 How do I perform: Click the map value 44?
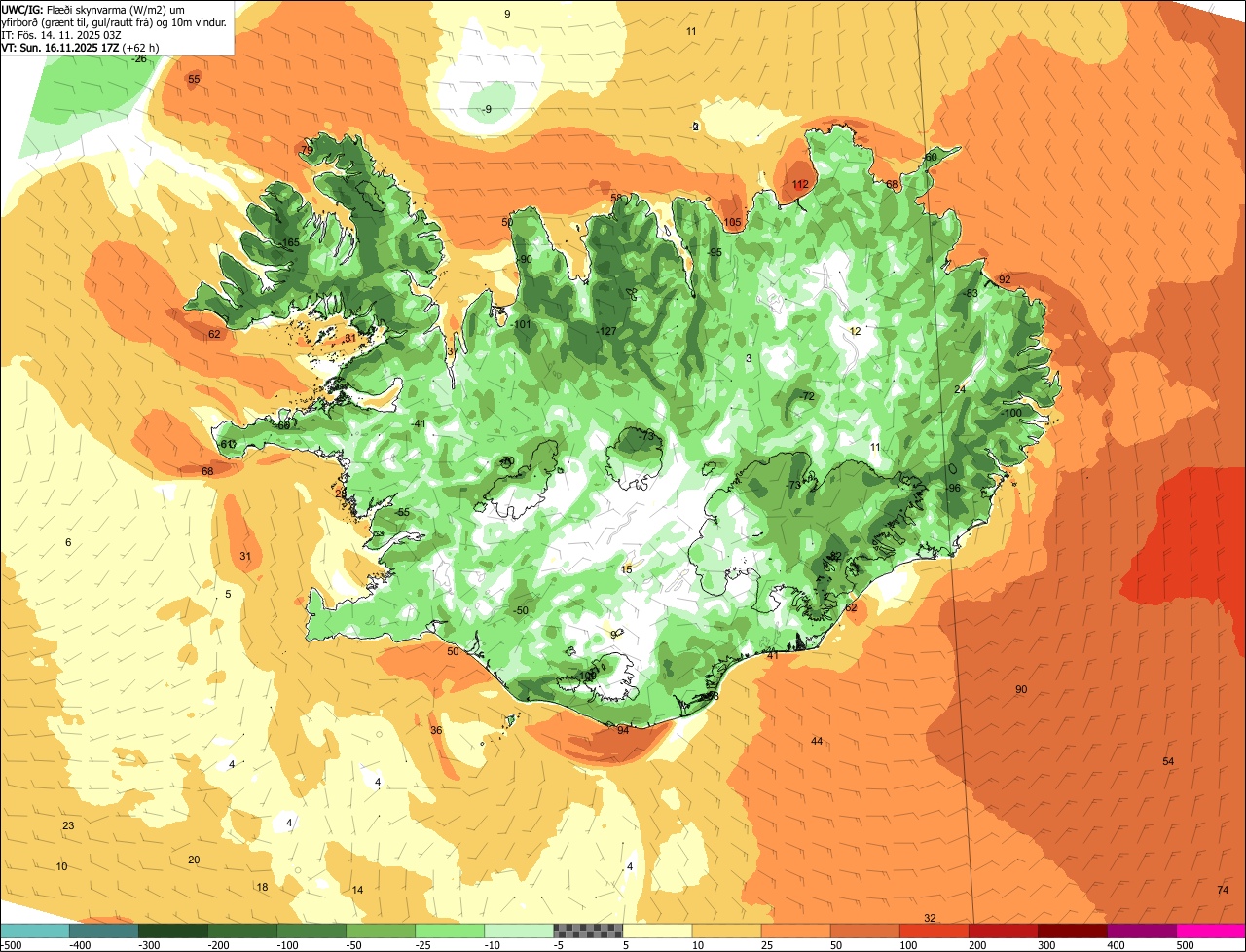pos(817,741)
